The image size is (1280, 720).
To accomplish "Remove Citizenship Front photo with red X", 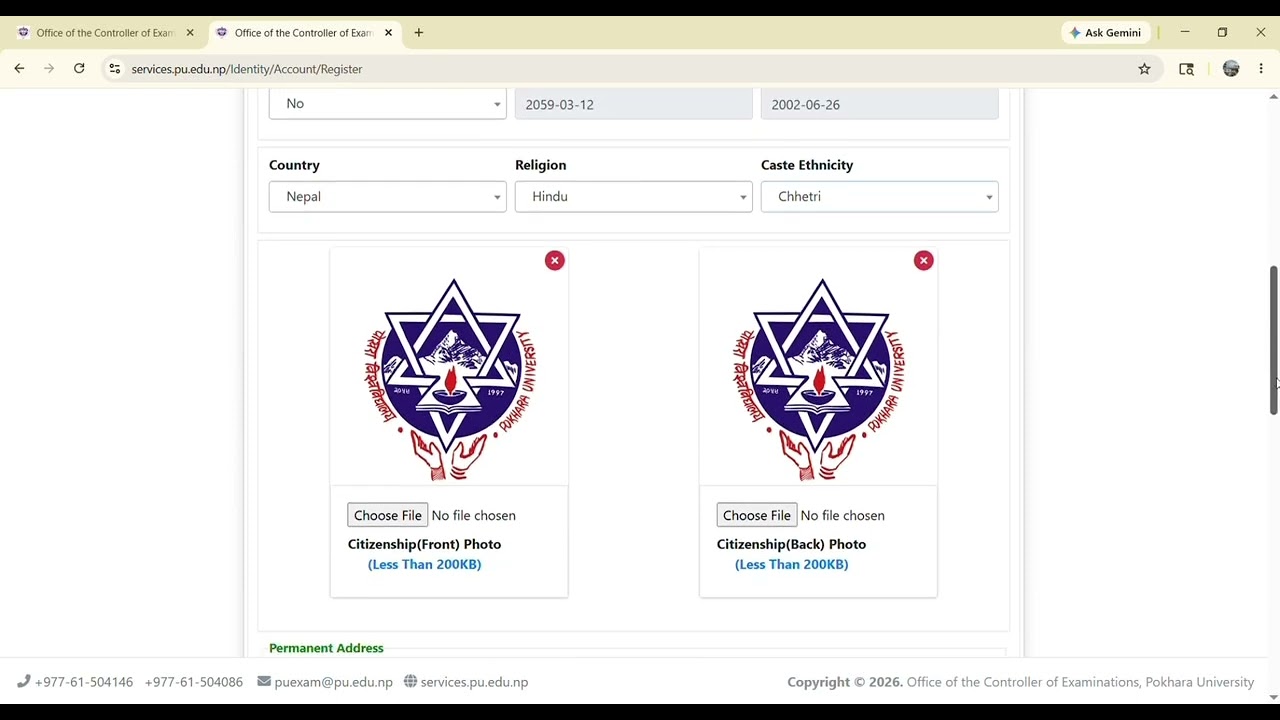I will point(555,261).
